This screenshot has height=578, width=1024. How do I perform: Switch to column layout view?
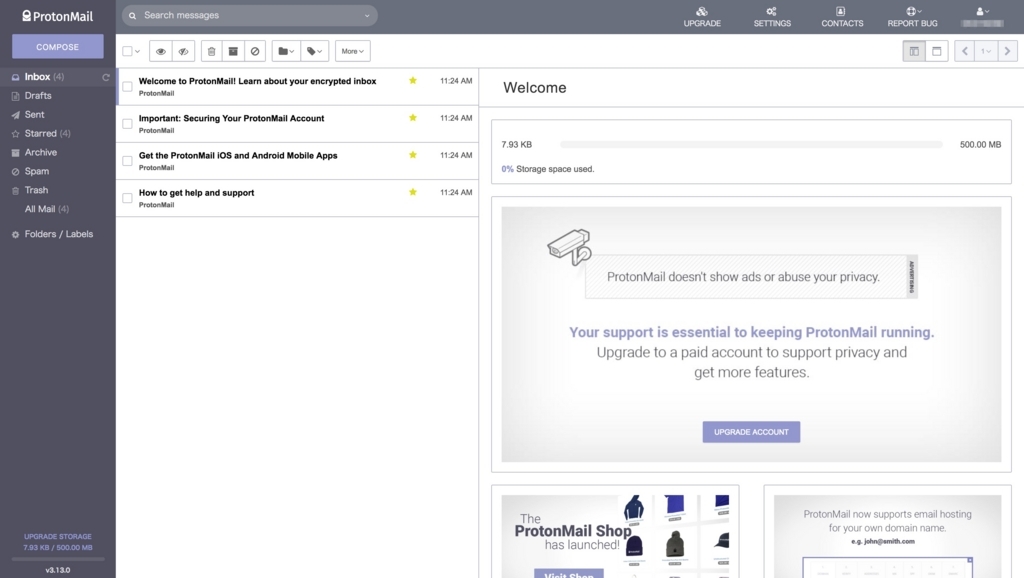tap(914, 51)
